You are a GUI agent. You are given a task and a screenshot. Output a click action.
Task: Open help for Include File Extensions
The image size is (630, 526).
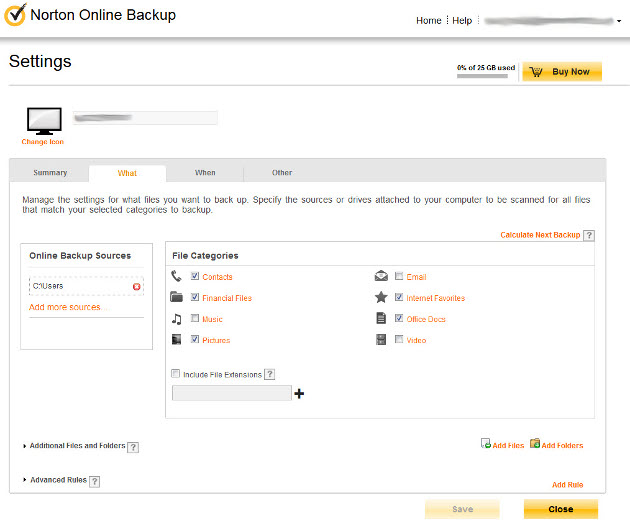pos(270,375)
